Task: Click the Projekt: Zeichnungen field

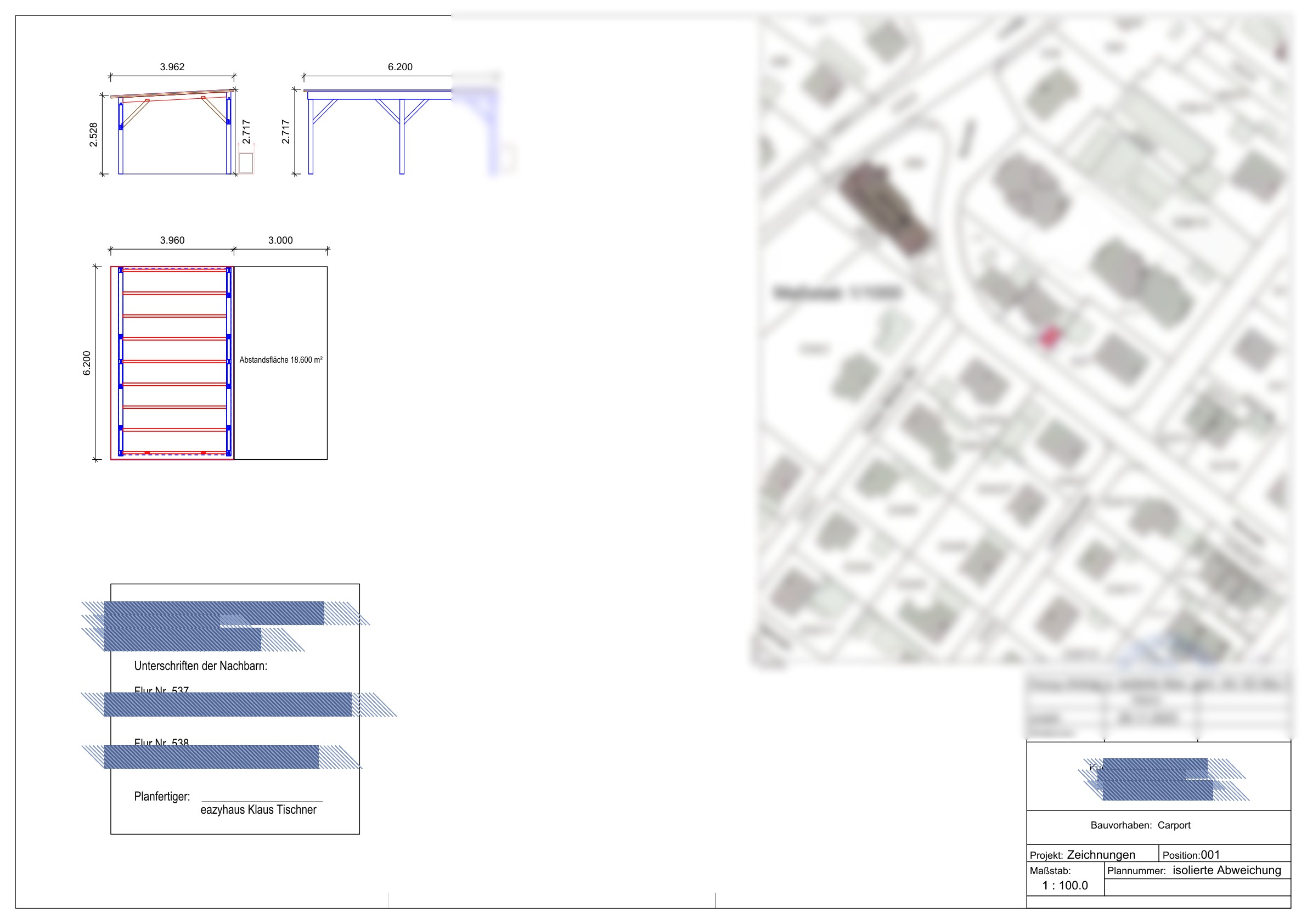Action: [x=1082, y=854]
